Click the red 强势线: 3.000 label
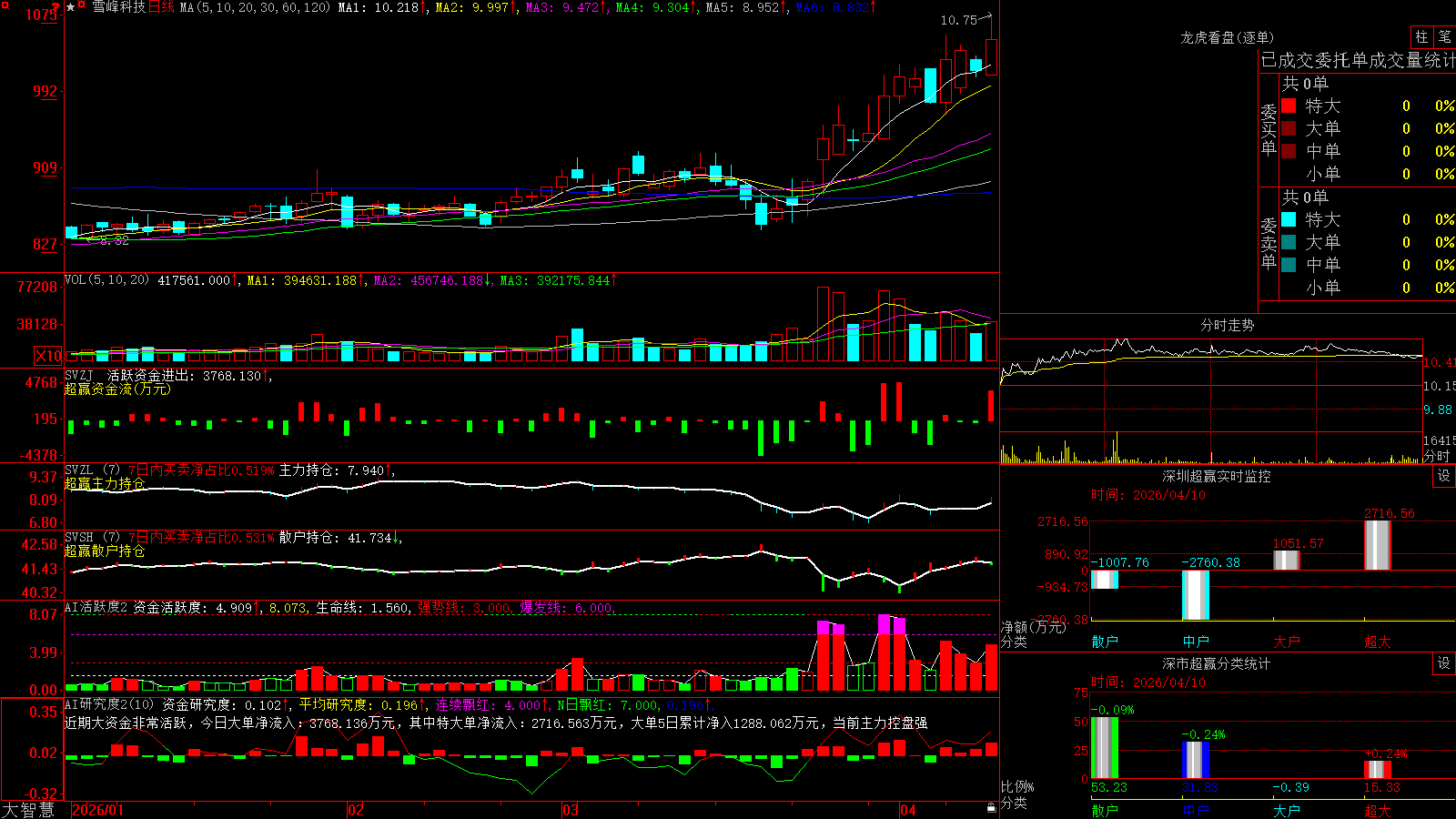This screenshot has width=1456, height=819. click(466, 607)
